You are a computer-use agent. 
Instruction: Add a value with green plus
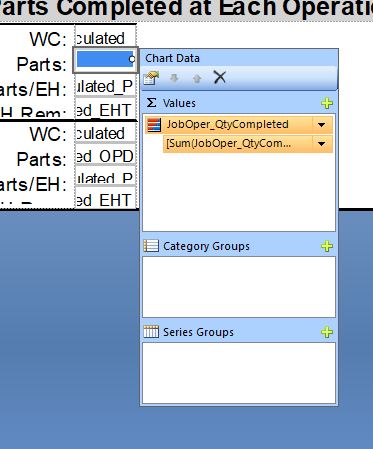(327, 103)
